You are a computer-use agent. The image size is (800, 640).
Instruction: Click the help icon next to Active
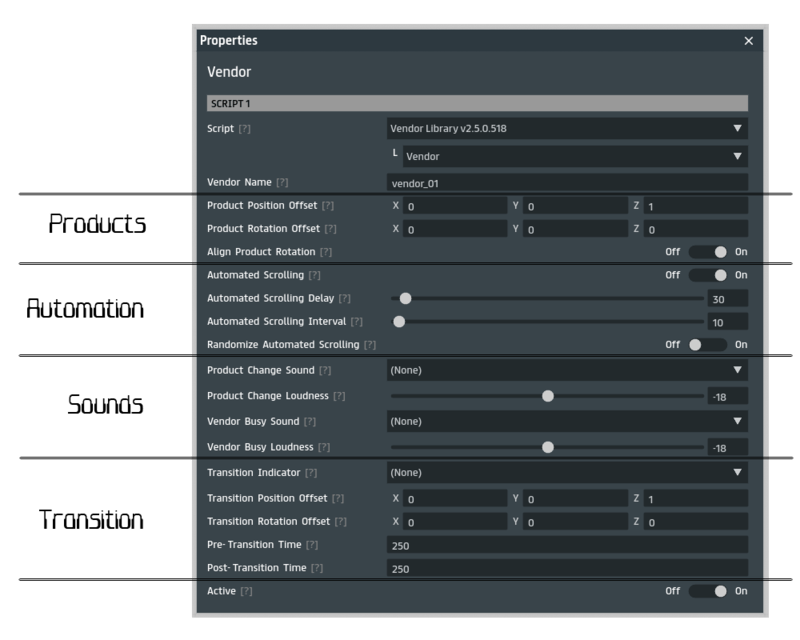point(246,591)
